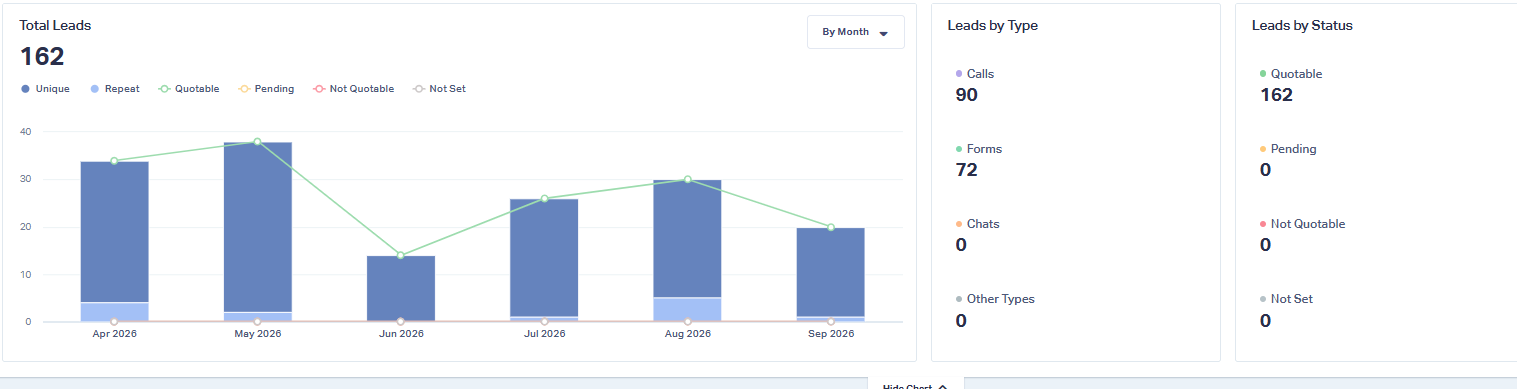Click the 90 calls count
1517x389 pixels.
pos(967,95)
